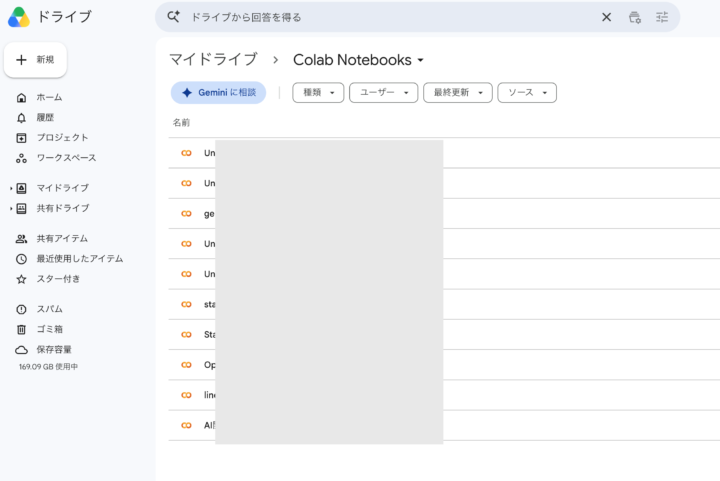
Task: Open ワークスペース in sidebar
Action: coord(67,158)
